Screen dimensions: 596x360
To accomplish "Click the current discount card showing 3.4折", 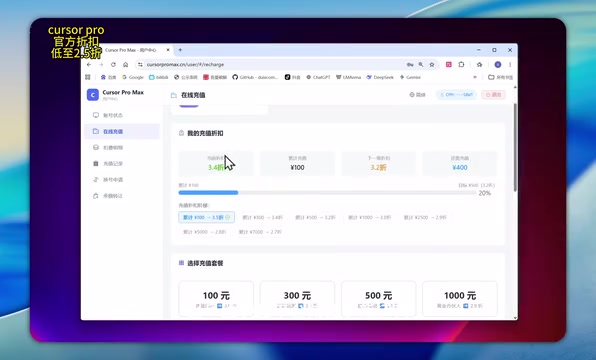I will (x=216, y=163).
